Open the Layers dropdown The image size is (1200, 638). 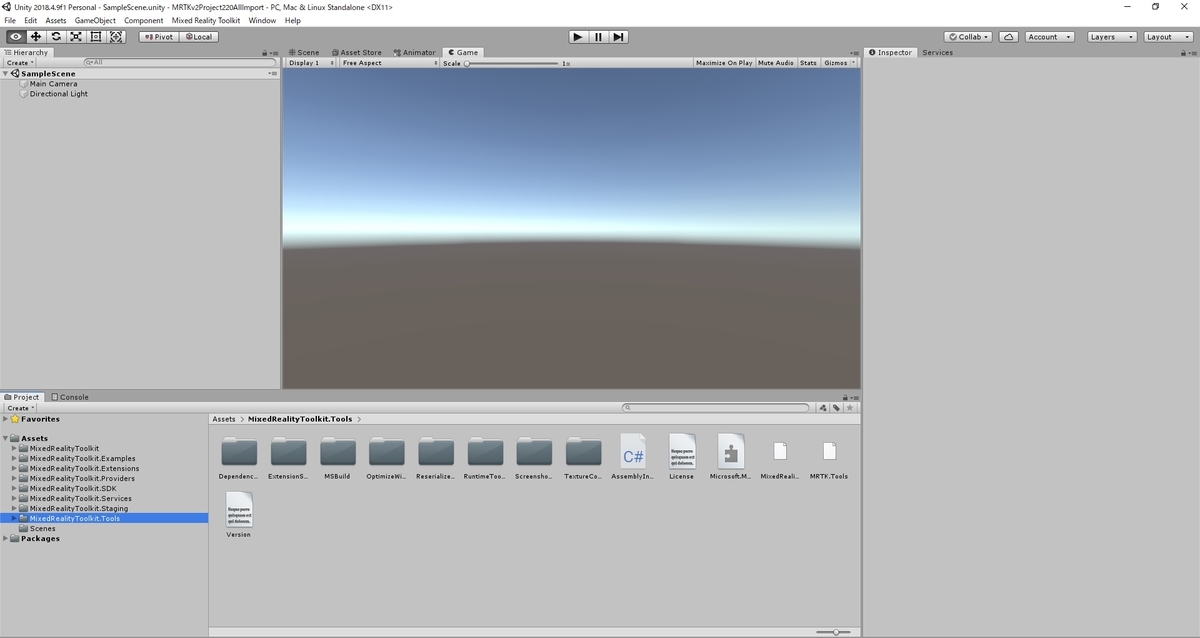pos(1111,37)
